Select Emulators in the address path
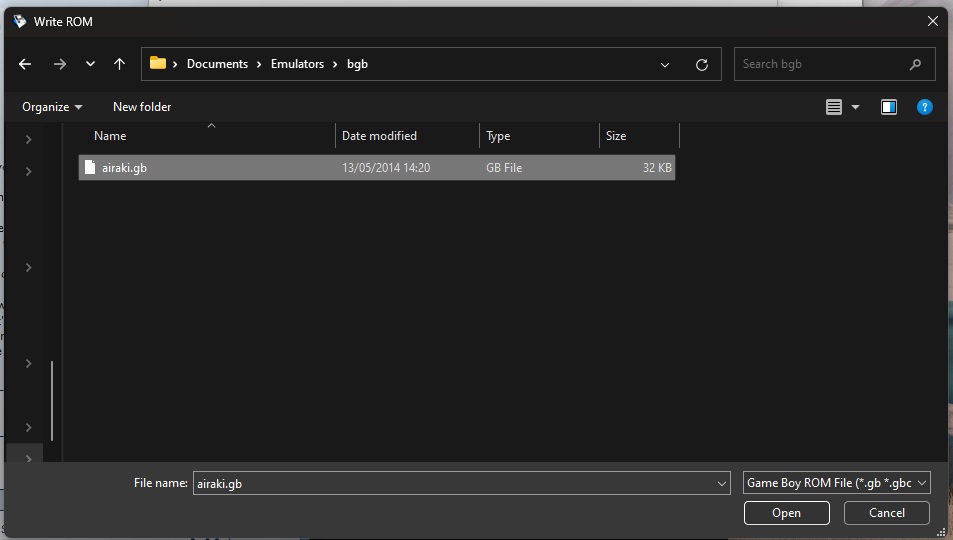The height and width of the screenshot is (540, 953). (297, 64)
